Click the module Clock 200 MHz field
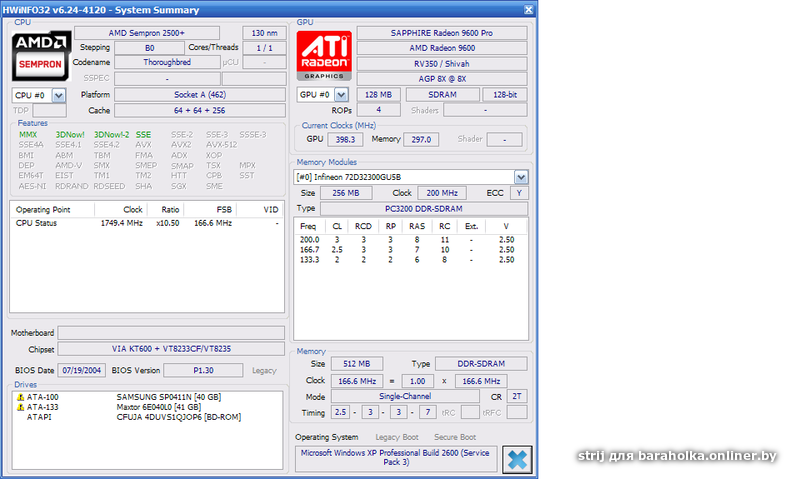 [442, 193]
